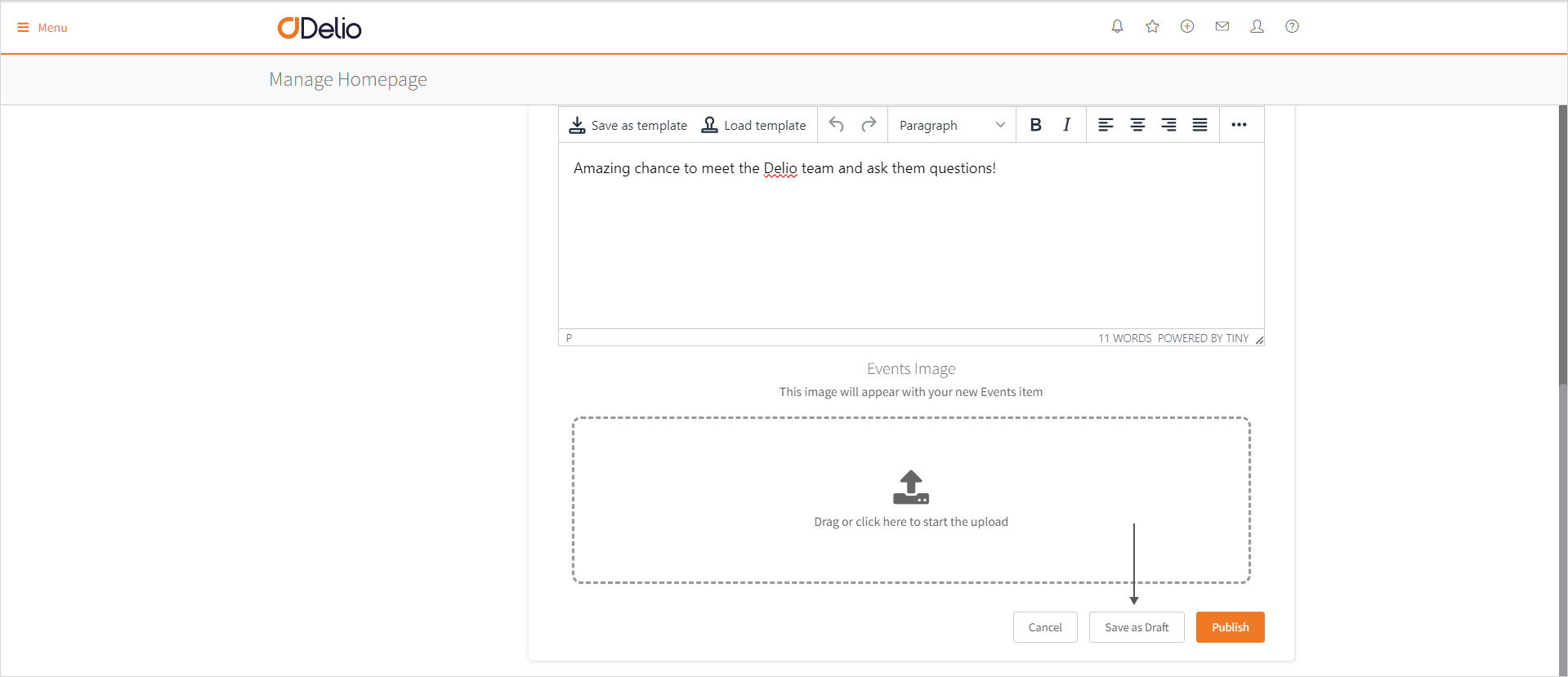Open notifications bell icon

pyautogui.click(x=1117, y=26)
